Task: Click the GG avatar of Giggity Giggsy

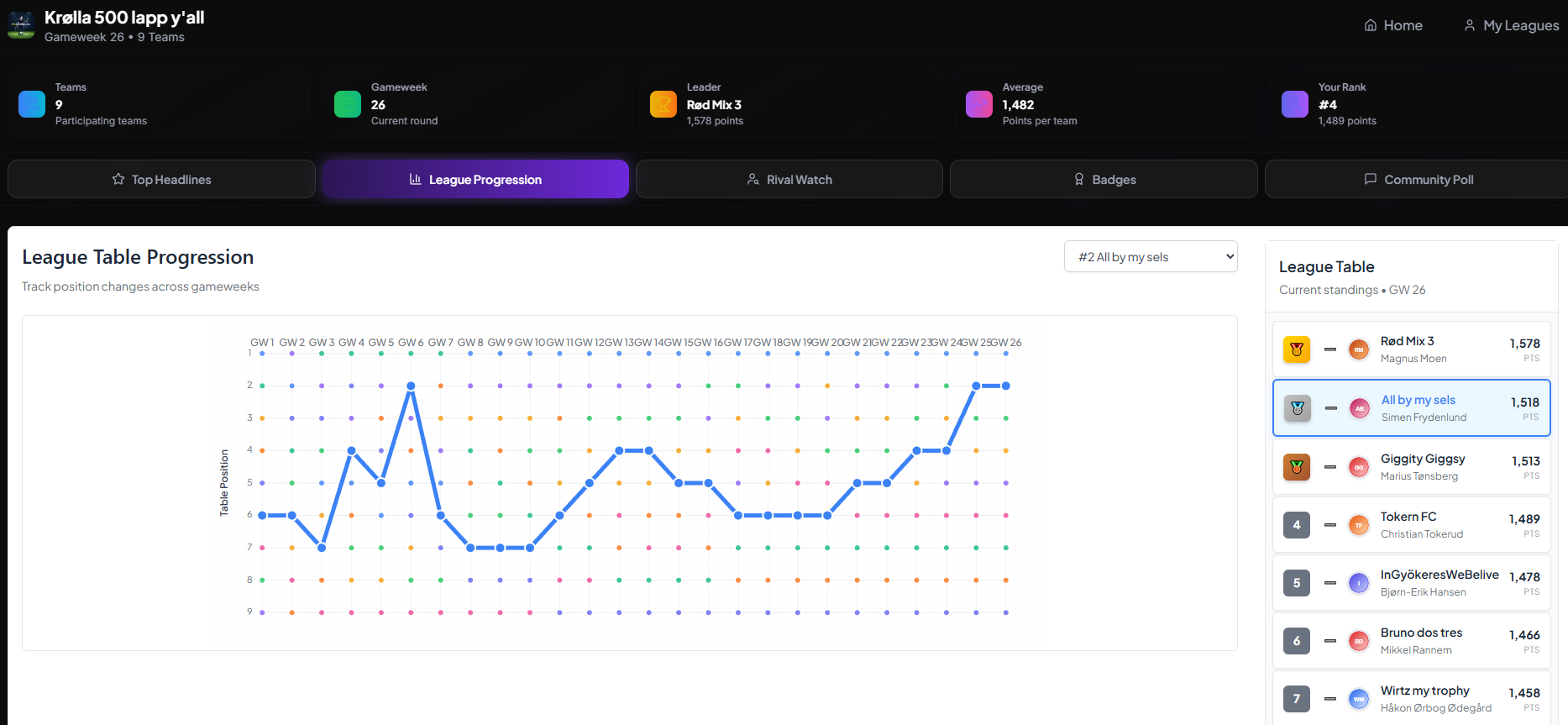Action: [1359, 467]
